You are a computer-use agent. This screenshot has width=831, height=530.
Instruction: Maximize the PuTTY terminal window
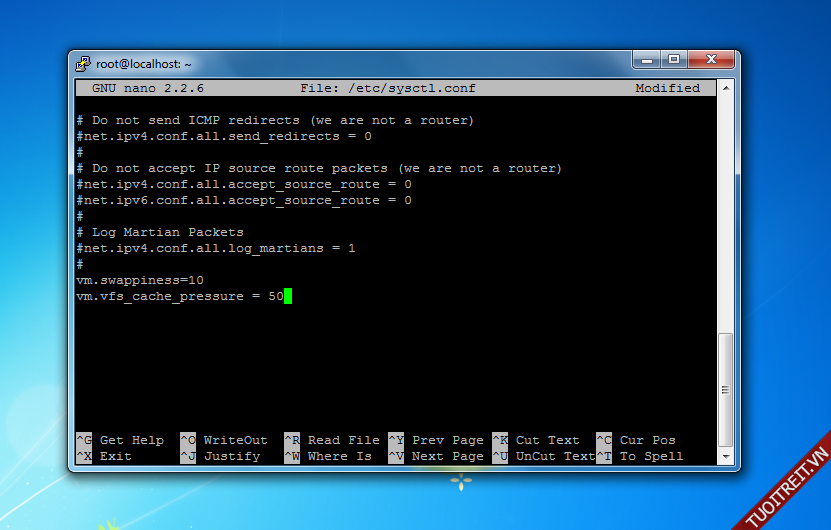pyautogui.click(x=673, y=60)
